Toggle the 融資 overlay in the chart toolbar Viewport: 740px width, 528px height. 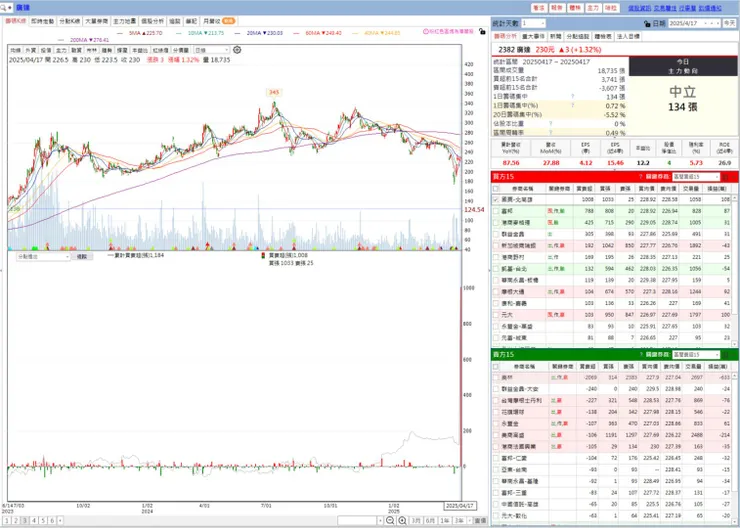tap(76, 50)
